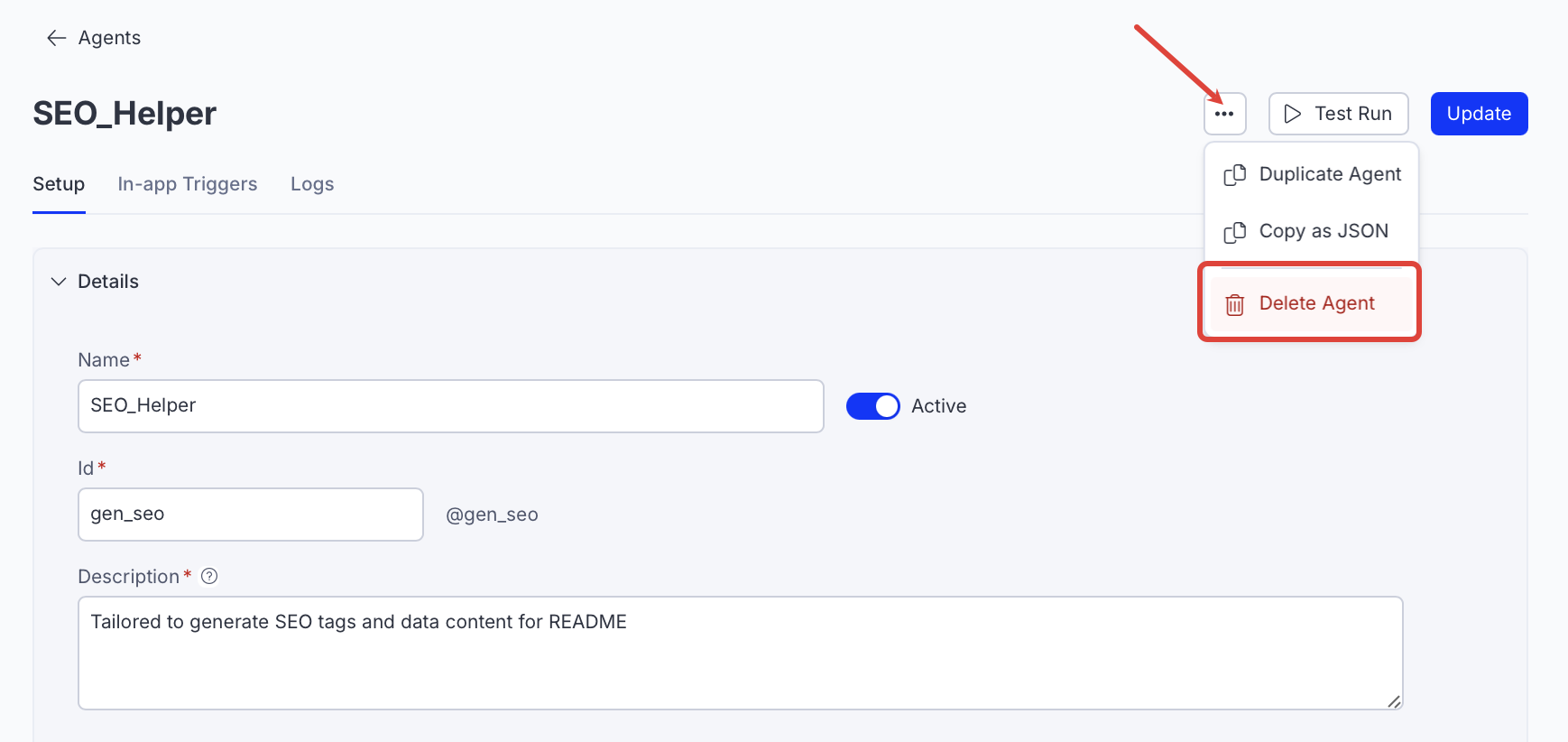
Task: Toggle the Active switch off
Action: [x=872, y=406]
